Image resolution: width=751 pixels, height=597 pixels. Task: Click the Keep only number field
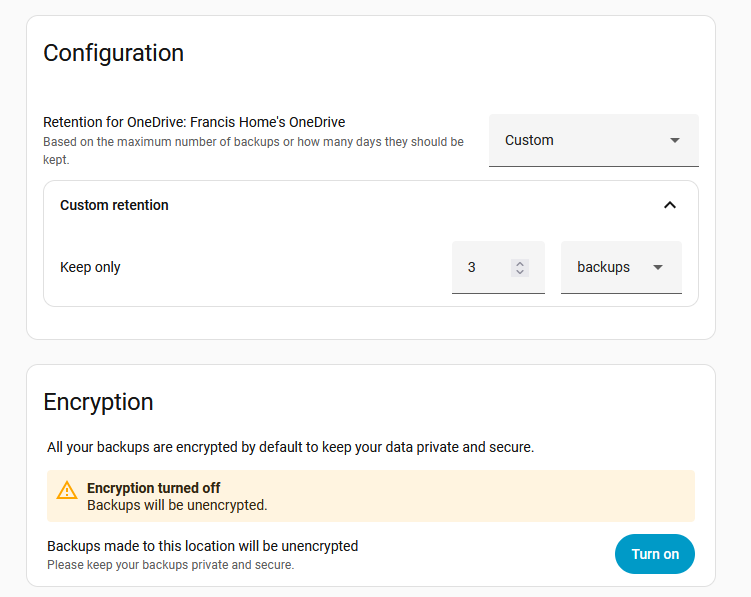click(x=485, y=267)
